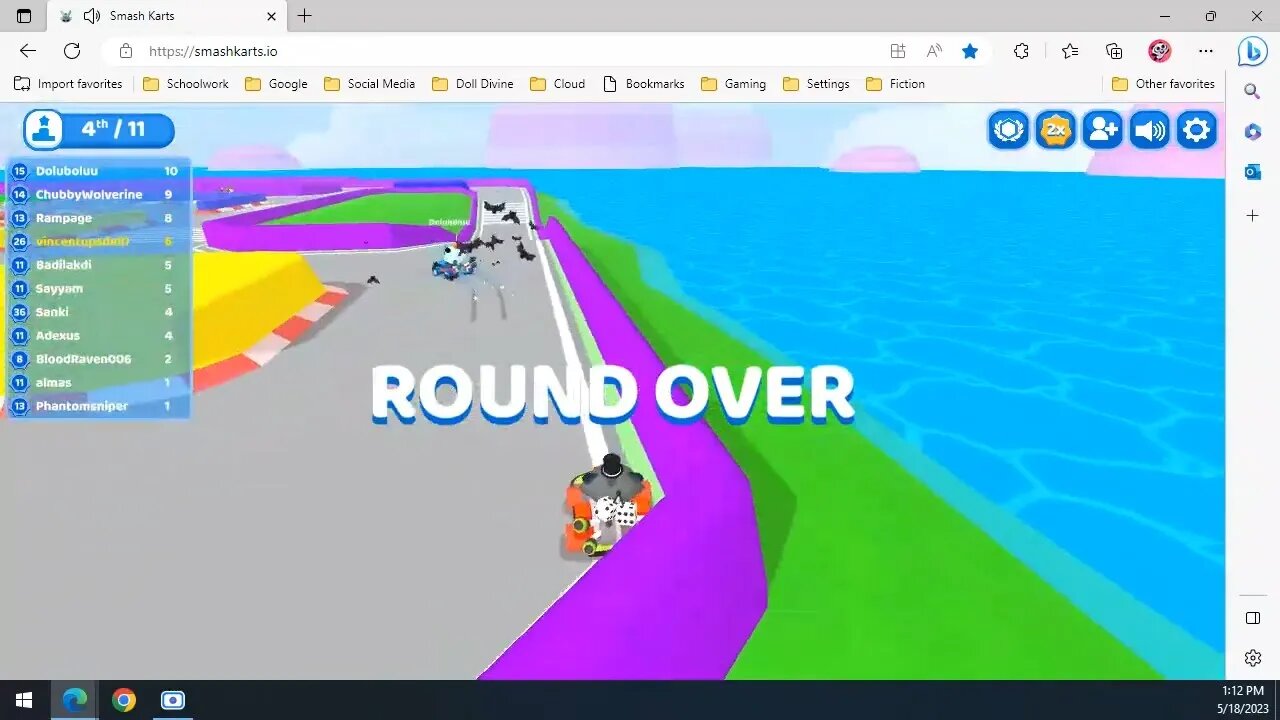The width and height of the screenshot is (1280, 720).
Task: Open the screen recorder taskbar app
Action: click(173, 700)
